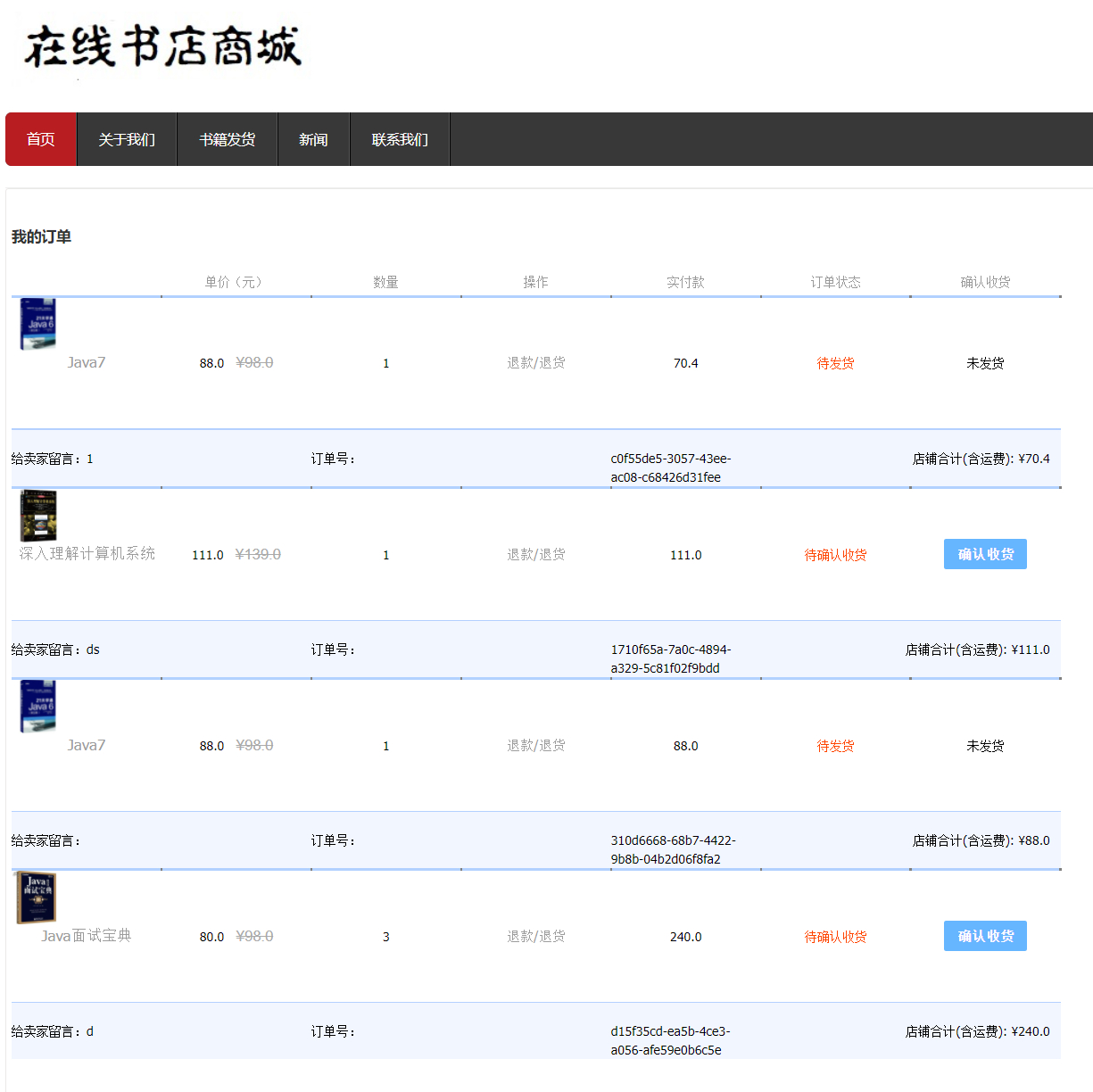Click 退款/退货 on the 深入理解计算机系统 row
The width and height of the screenshot is (1093, 1092).
coord(534,554)
